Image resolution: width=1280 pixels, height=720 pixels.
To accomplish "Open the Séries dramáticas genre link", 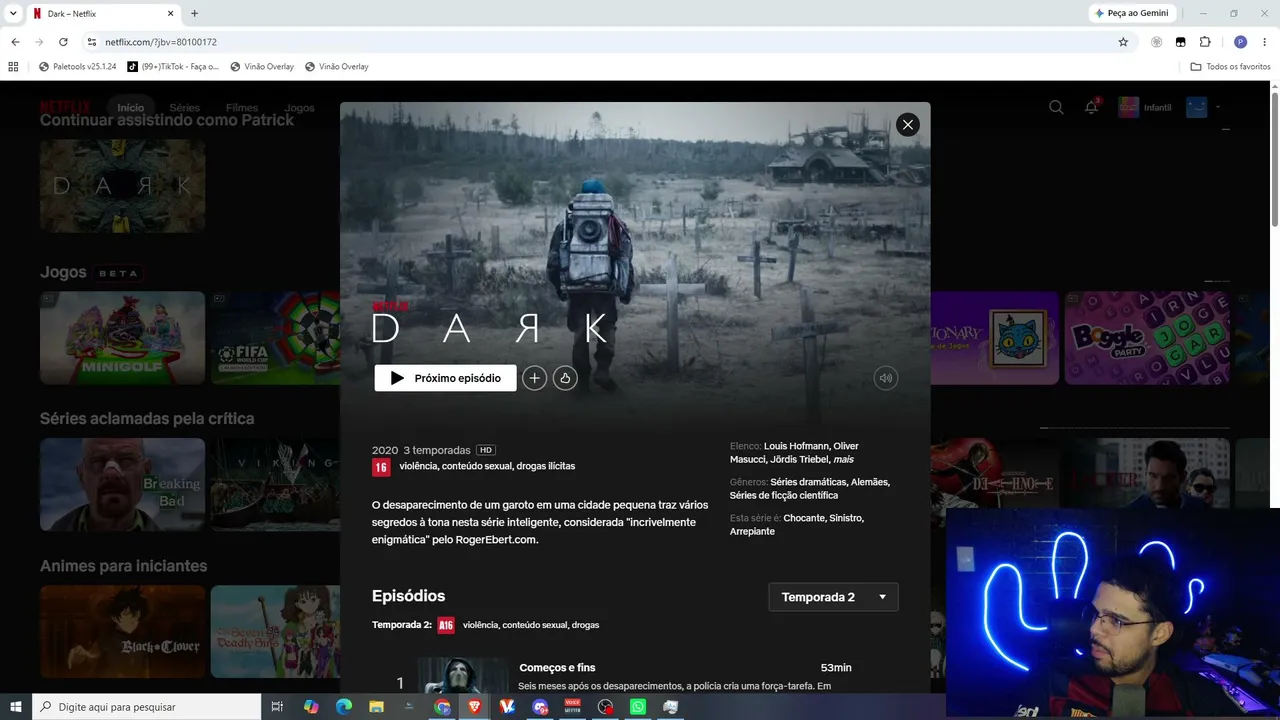I will [x=808, y=482].
